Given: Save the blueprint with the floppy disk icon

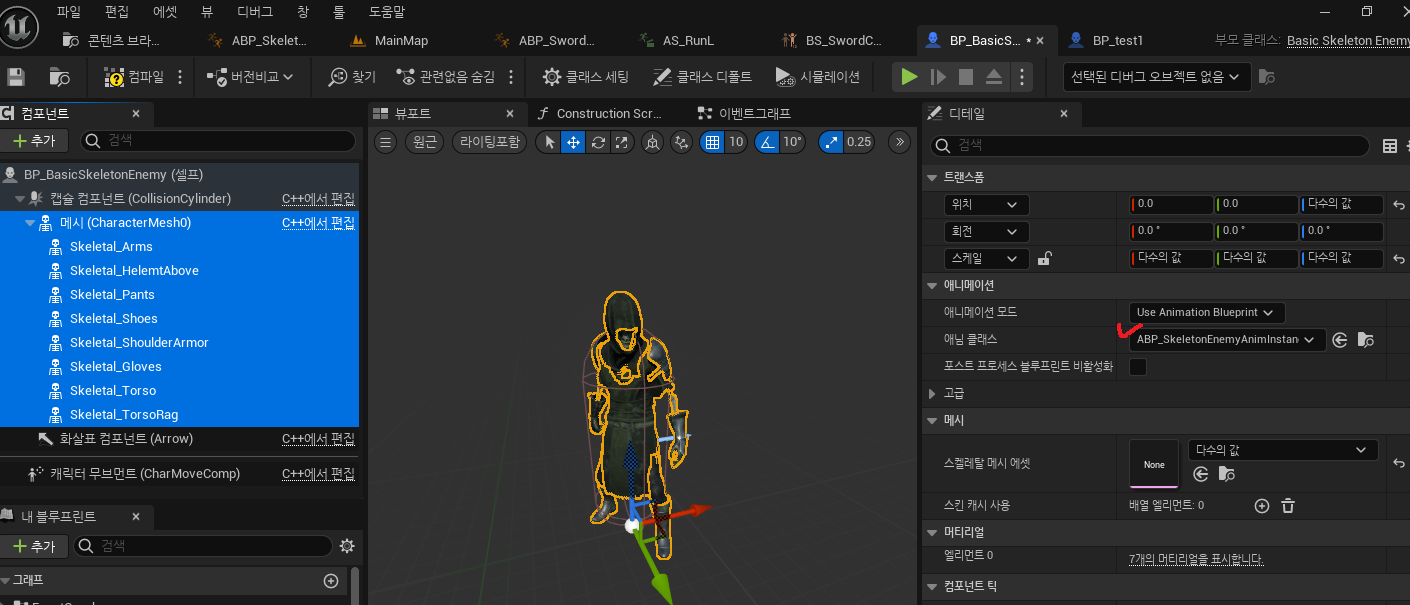Looking at the screenshot, I should click(x=16, y=77).
